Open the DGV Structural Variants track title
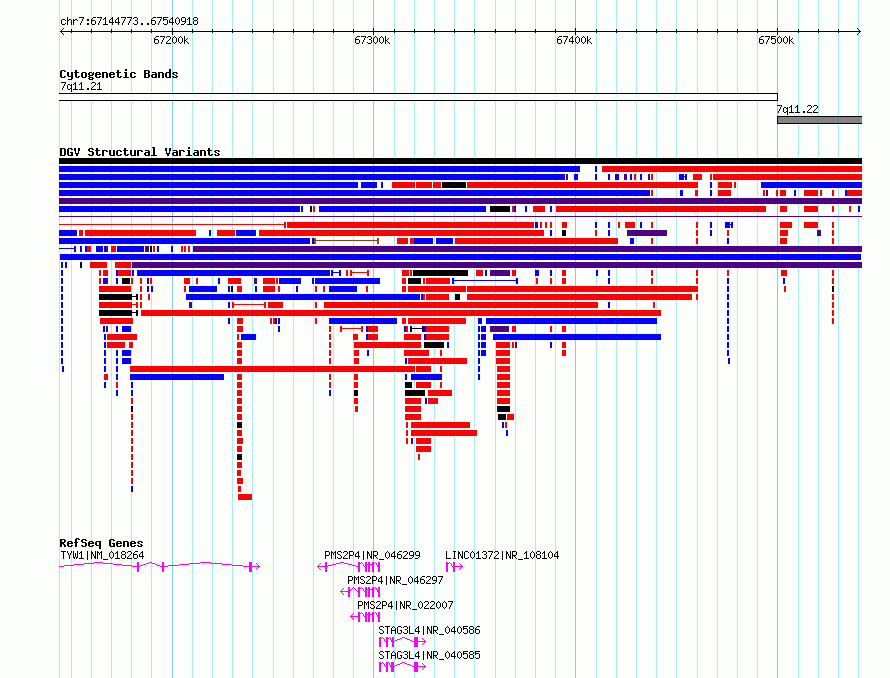 click(140, 152)
